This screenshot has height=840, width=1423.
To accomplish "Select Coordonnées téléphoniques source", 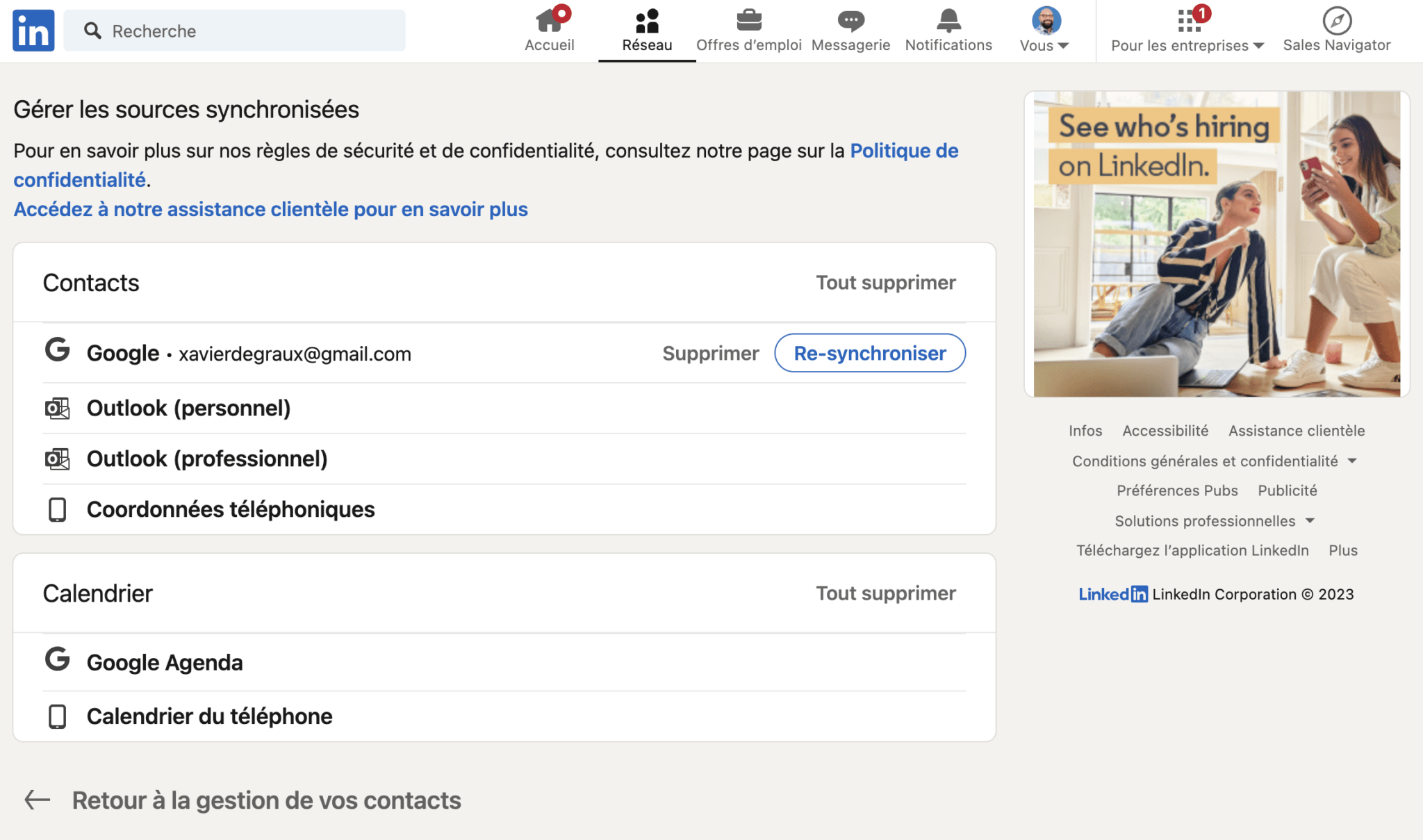I will (x=231, y=509).
